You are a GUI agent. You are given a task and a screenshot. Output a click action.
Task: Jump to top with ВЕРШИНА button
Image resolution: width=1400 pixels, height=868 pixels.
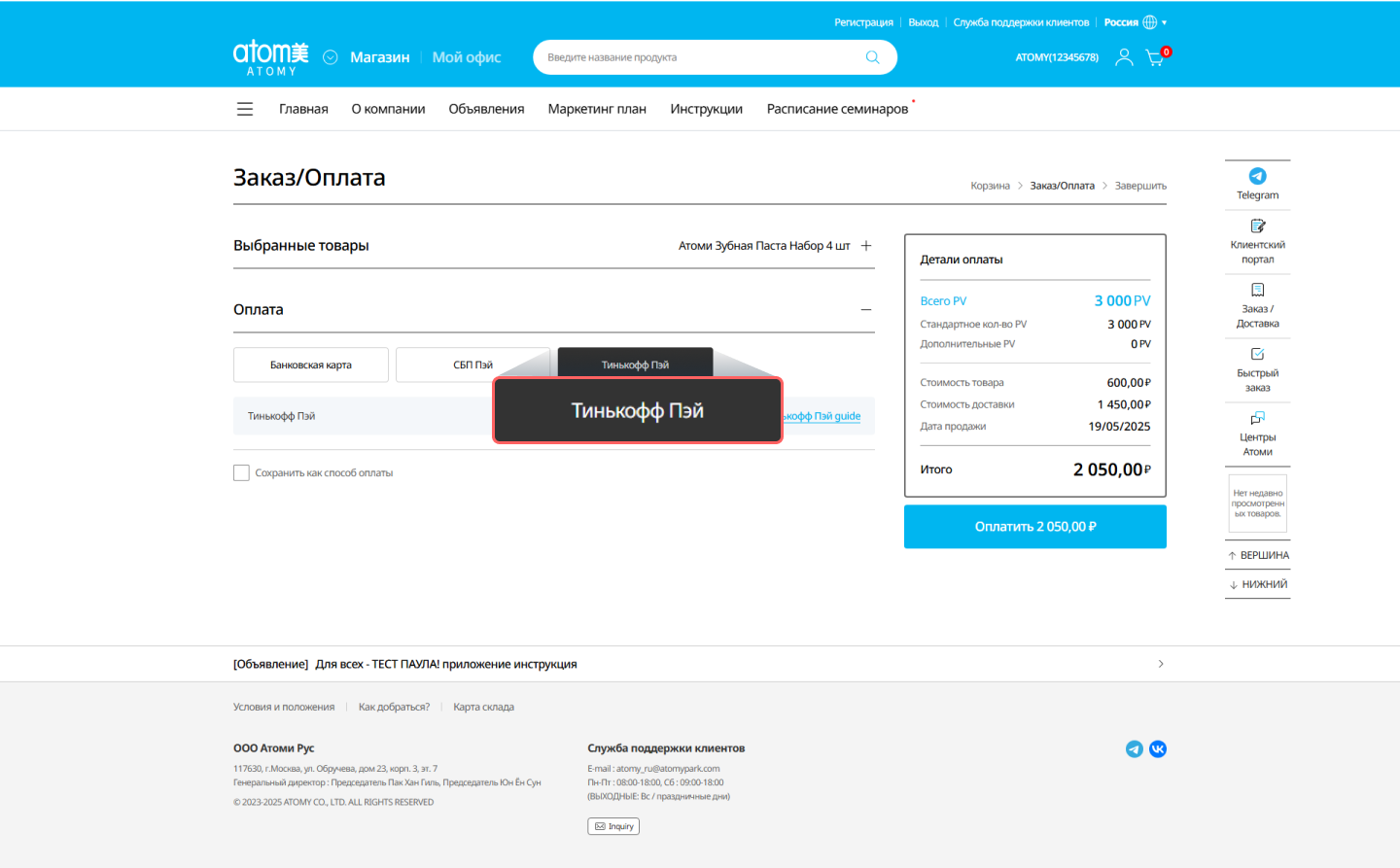pos(1258,555)
